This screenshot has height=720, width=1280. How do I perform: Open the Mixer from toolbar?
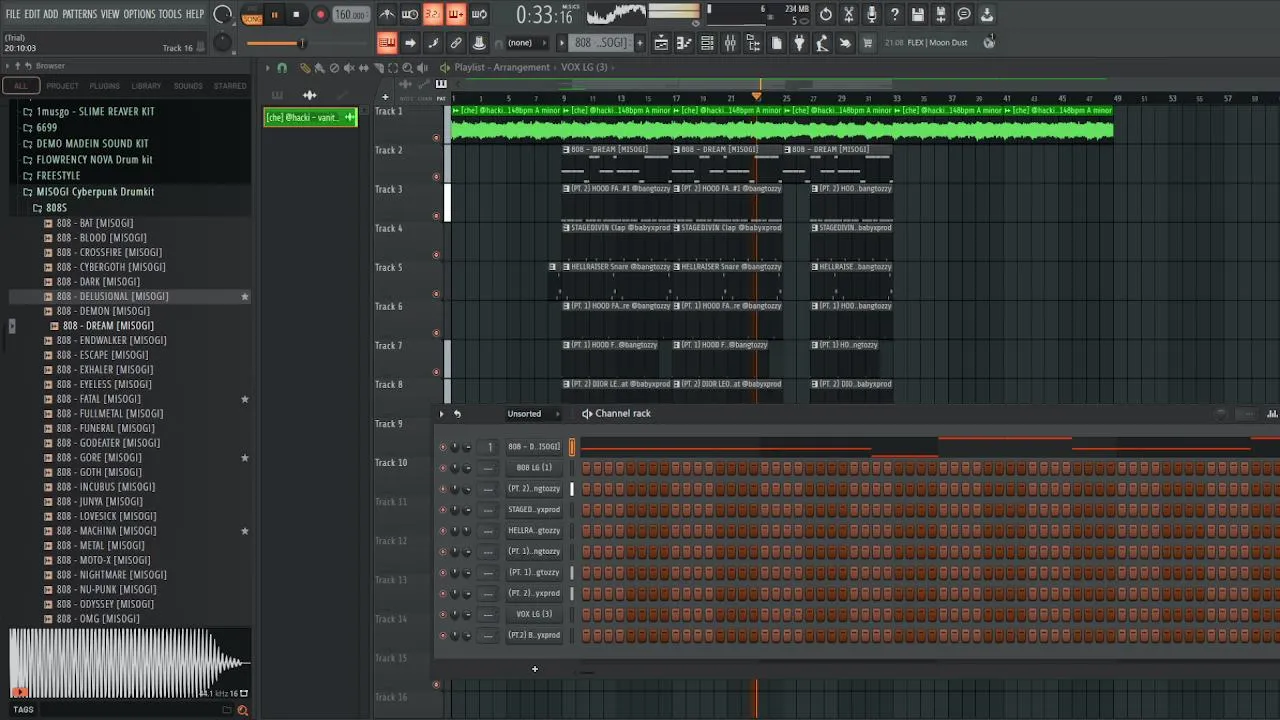click(730, 43)
